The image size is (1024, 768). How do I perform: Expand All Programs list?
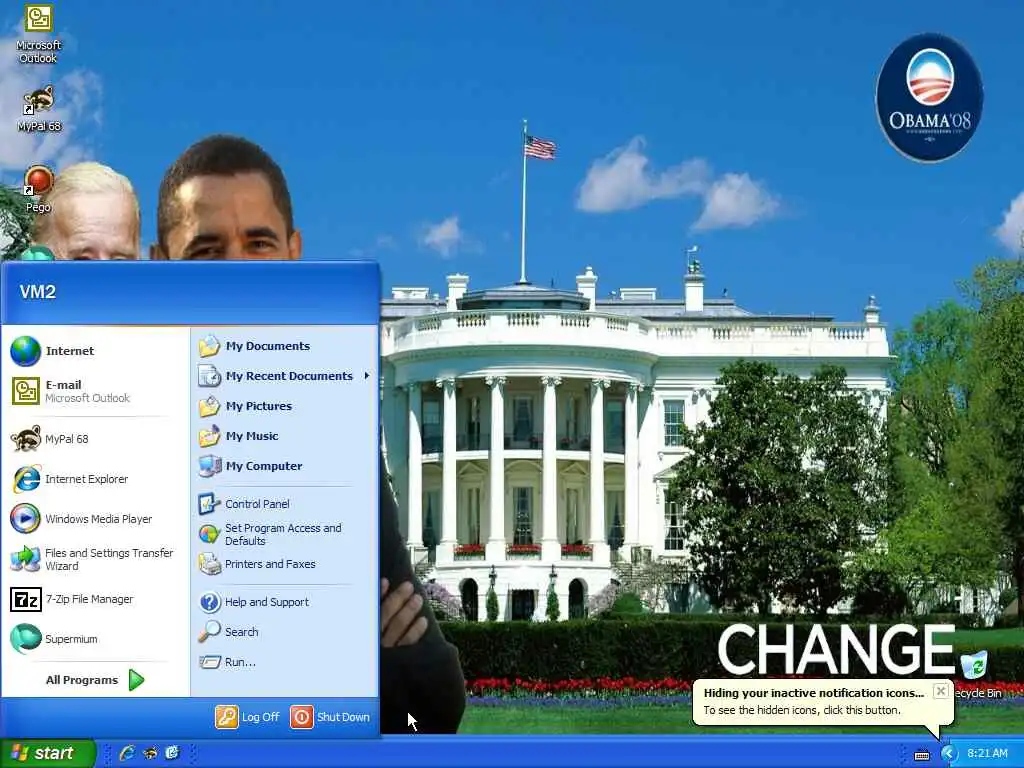[95, 680]
